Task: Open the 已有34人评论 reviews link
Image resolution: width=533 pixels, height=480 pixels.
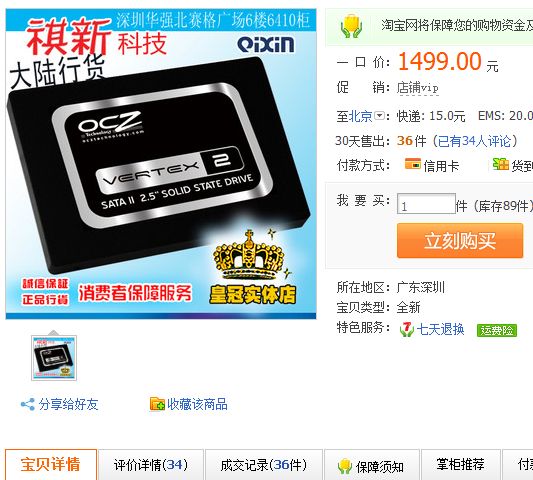Action: (474, 141)
